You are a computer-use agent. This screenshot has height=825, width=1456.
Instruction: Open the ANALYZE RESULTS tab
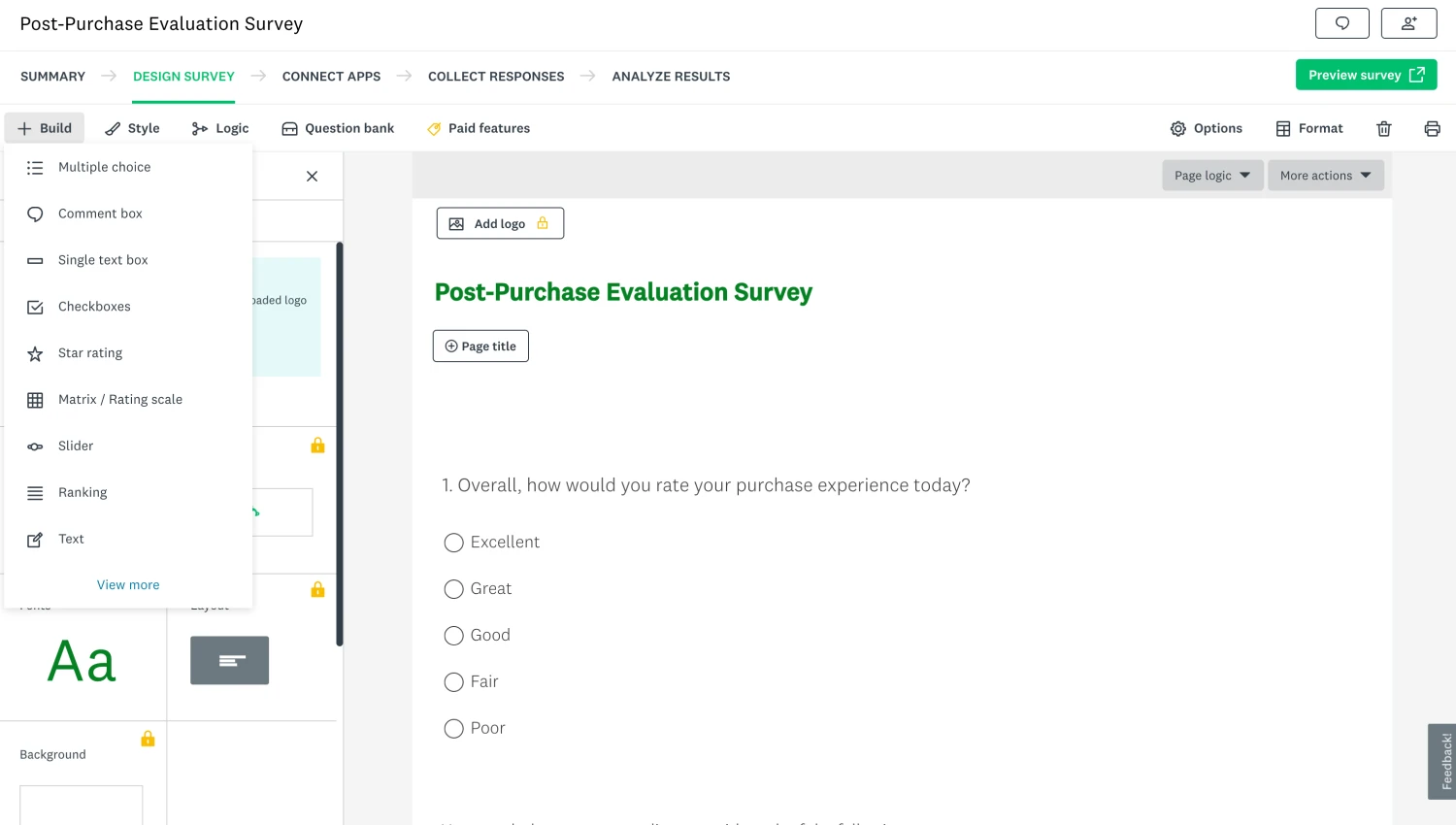click(x=671, y=76)
